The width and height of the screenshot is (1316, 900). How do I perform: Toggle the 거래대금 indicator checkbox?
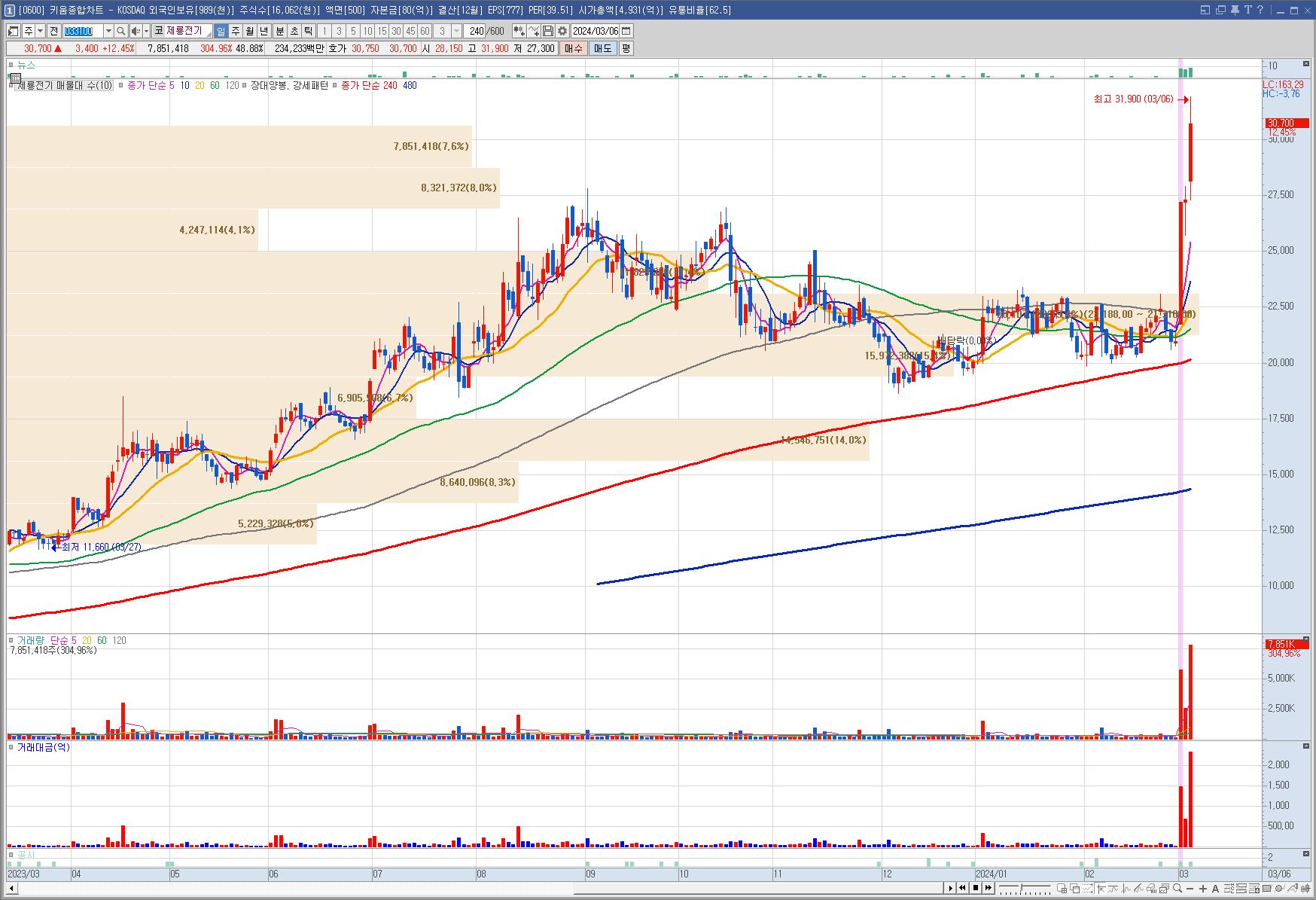(11, 747)
